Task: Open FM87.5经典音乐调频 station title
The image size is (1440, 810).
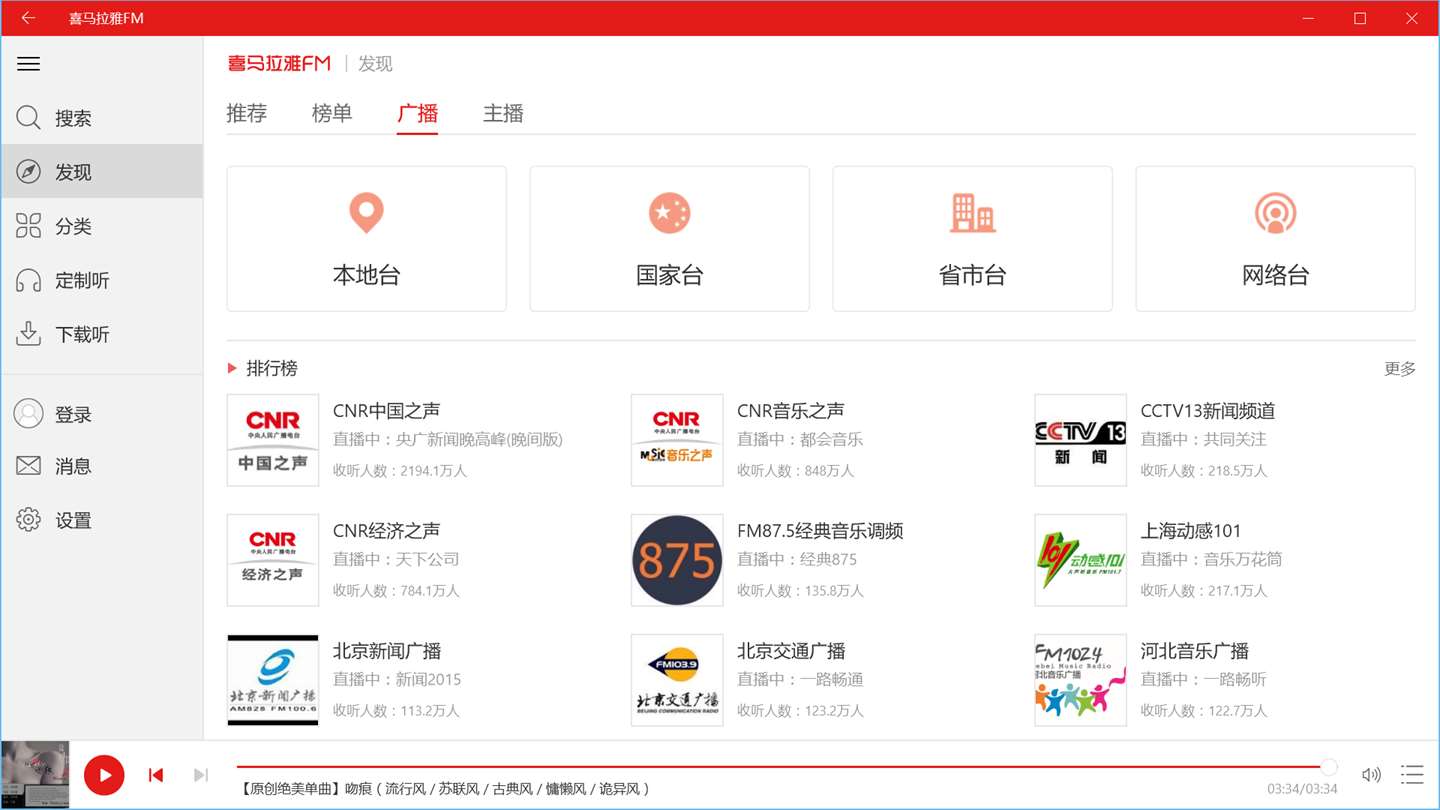Action: coord(820,531)
